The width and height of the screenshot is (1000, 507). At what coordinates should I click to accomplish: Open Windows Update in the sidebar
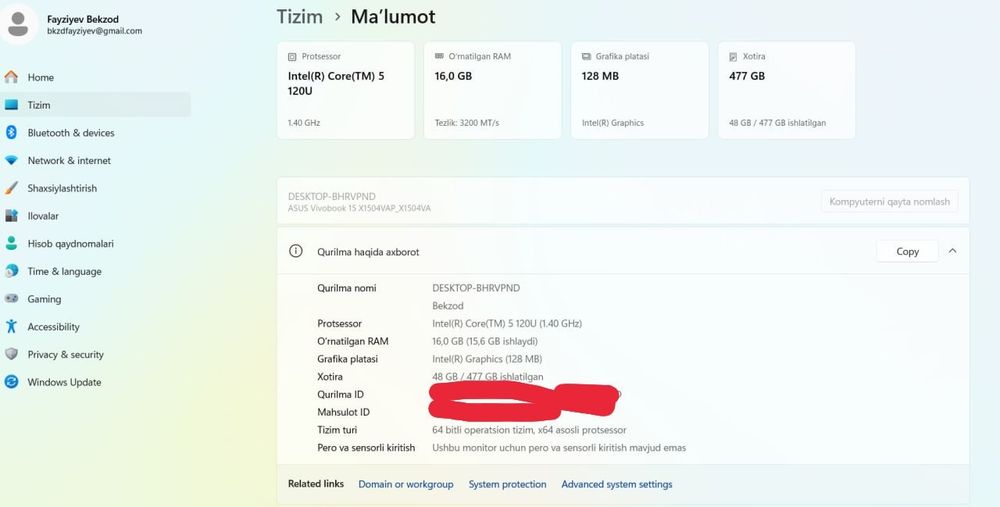coord(64,382)
